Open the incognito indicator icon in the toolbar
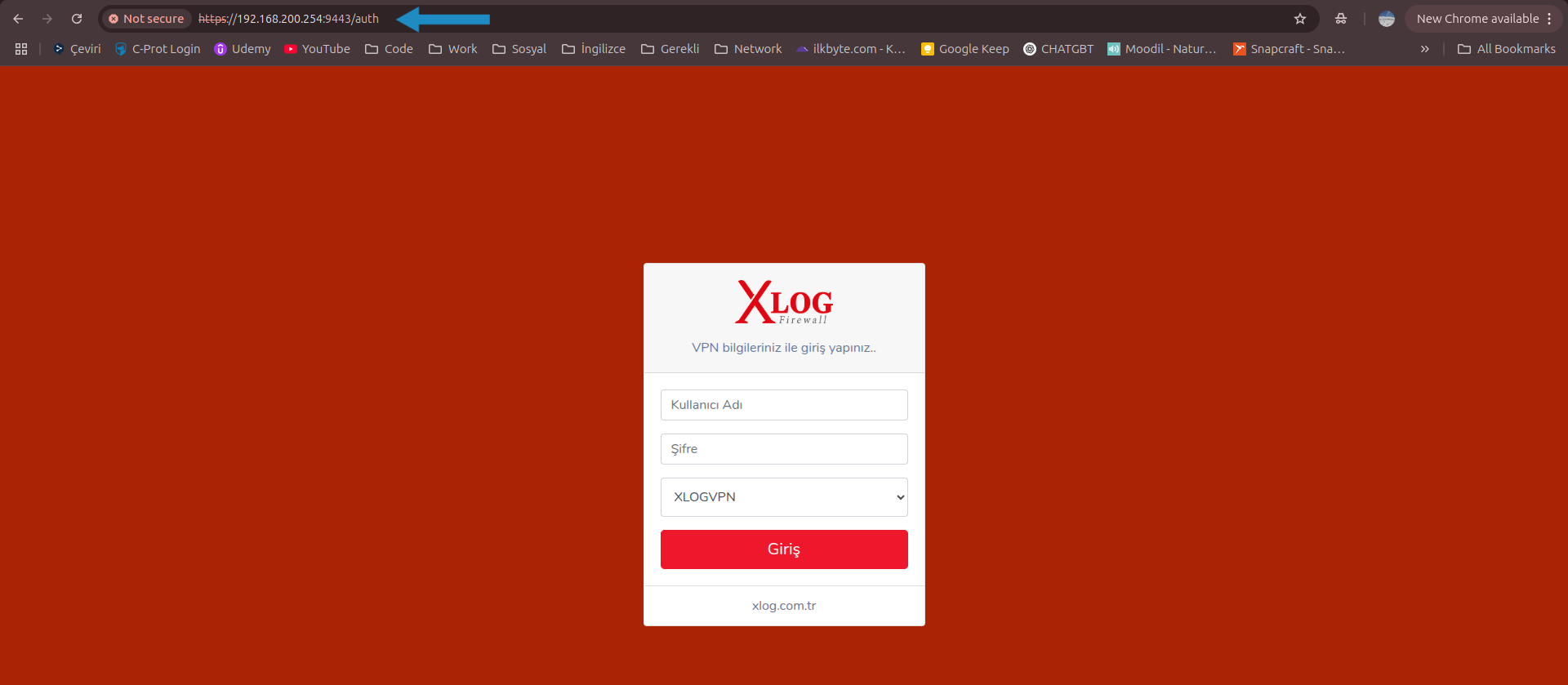The height and width of the screenshot is (685, 1568). 1341,19
